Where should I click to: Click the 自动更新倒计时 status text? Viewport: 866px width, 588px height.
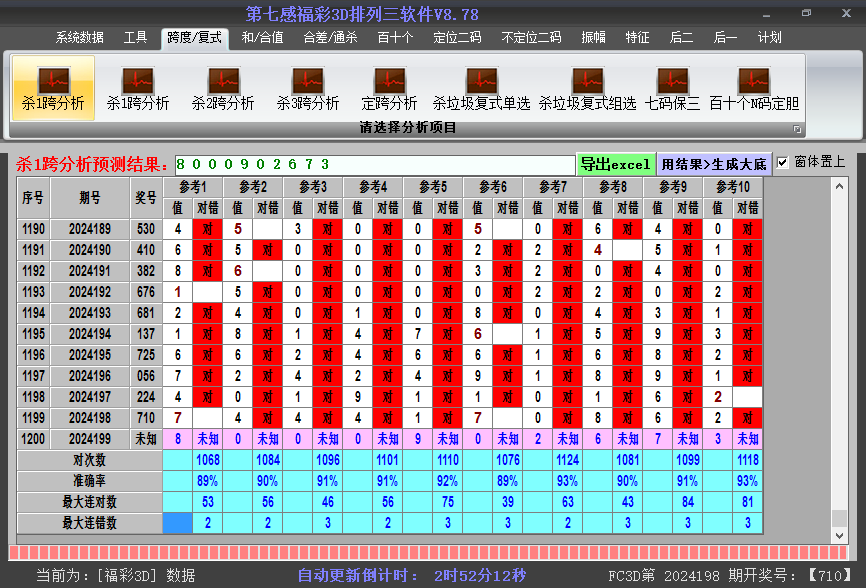[412, 576]
